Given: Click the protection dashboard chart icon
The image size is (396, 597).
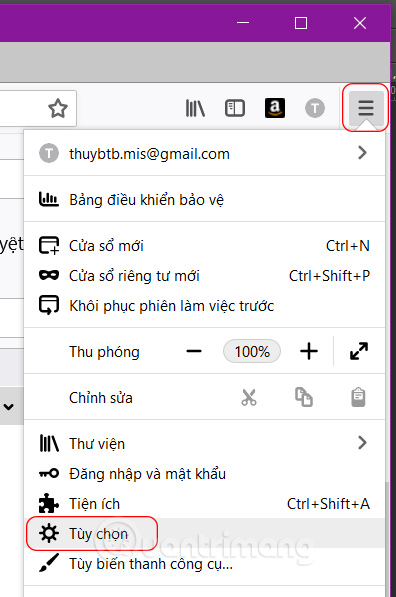Looking at the screenshot, I should point(49,199).
